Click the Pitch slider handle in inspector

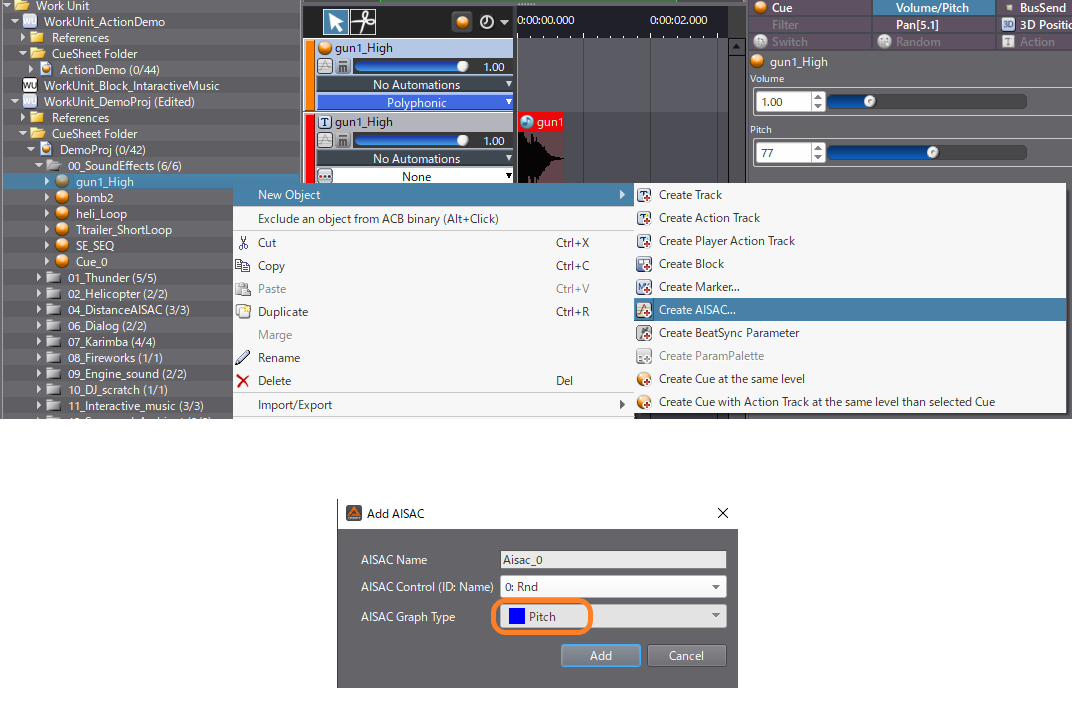tap(933, 152)
